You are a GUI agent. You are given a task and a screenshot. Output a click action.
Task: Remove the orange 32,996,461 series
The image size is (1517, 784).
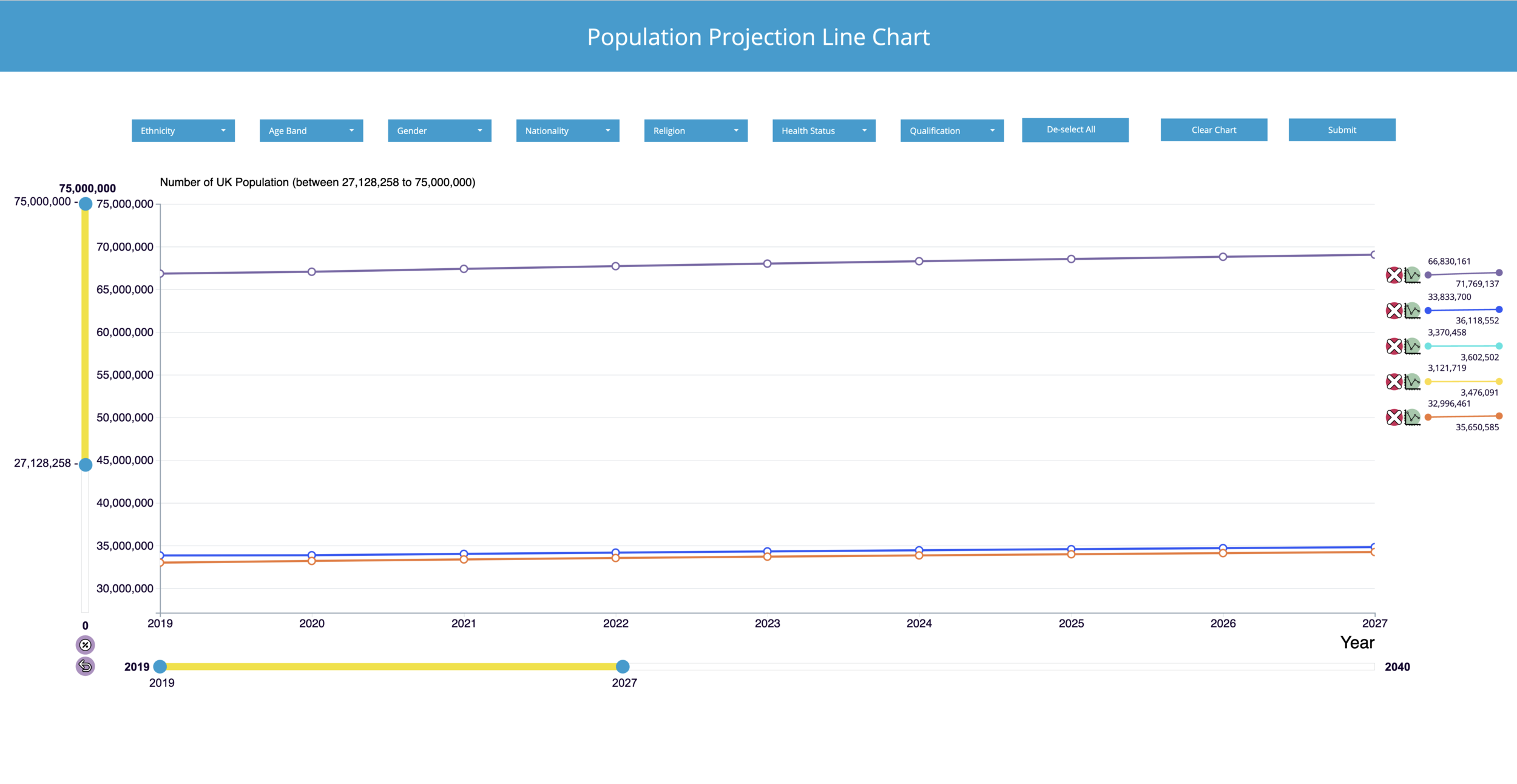(1394, 417)
